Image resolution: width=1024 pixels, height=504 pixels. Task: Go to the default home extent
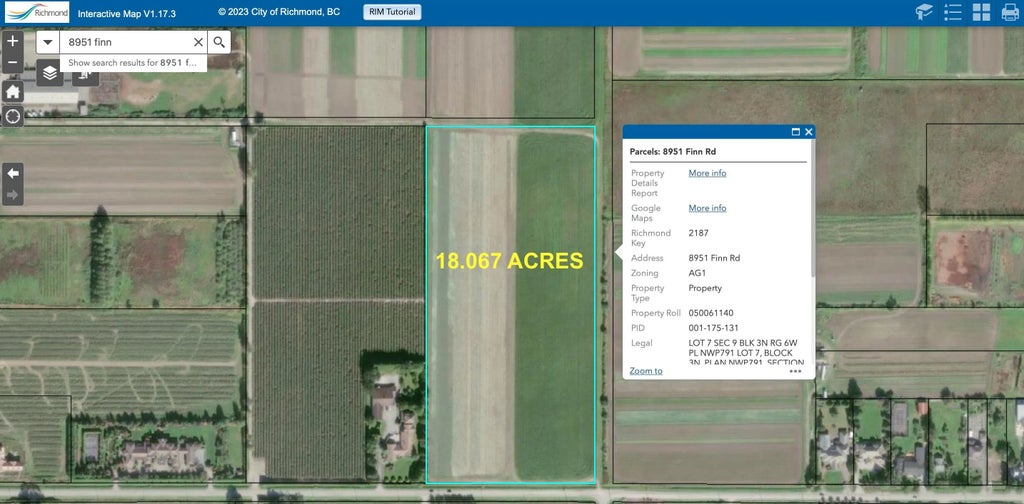coord(13,91)
